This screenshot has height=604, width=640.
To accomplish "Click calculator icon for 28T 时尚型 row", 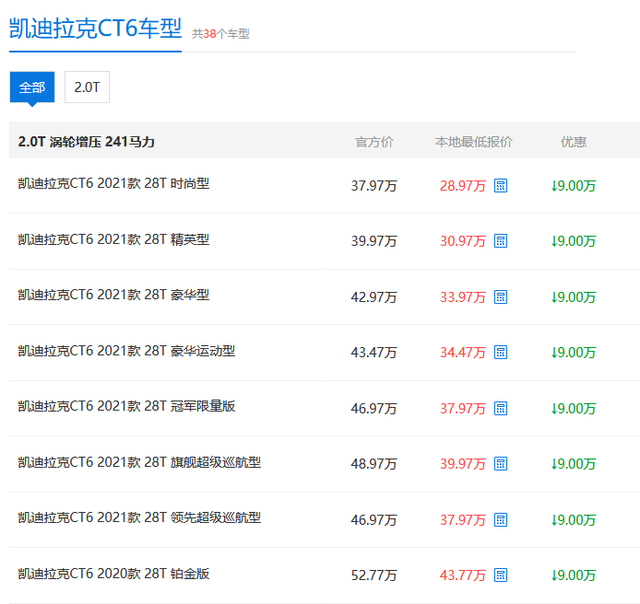I will tap(501, 186).
